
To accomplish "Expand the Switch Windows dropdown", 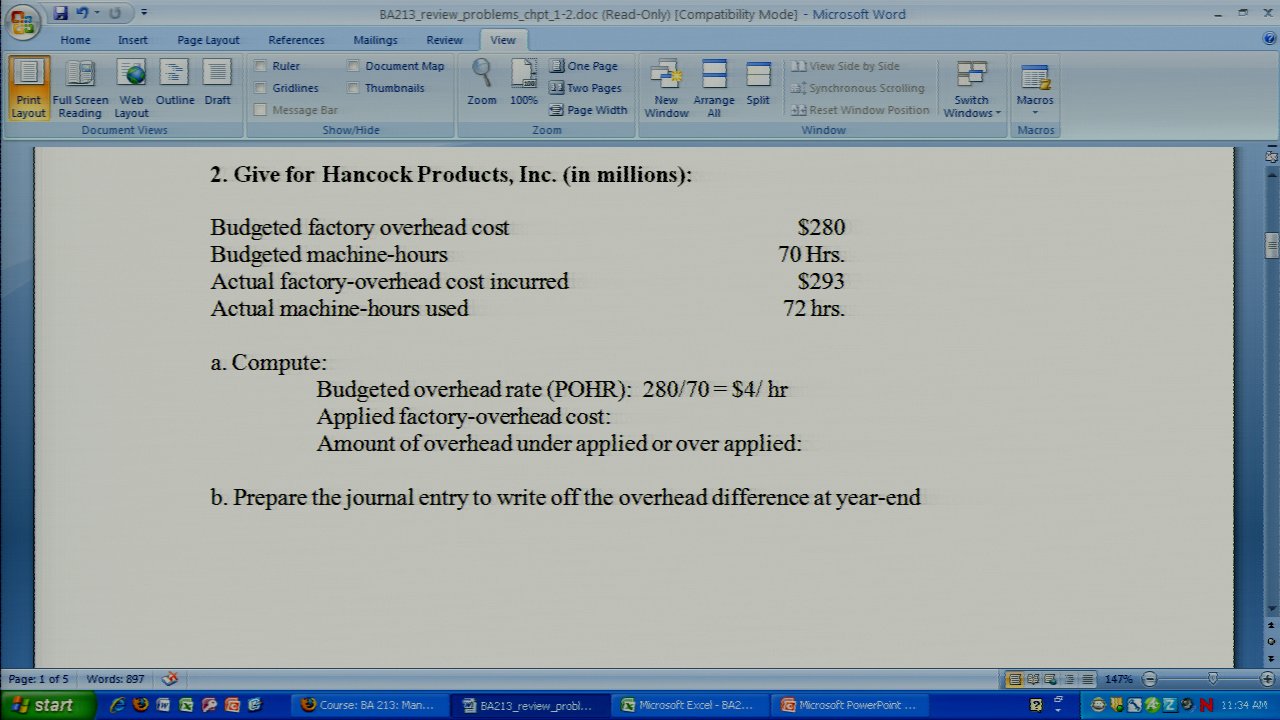I will tap(971, 90).
